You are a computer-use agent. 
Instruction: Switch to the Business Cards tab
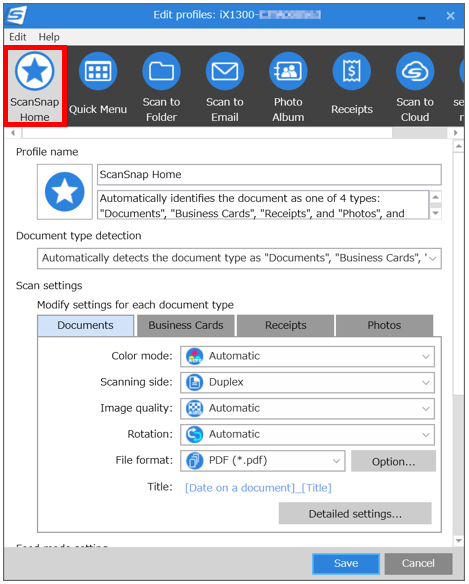tap(186, 326)
